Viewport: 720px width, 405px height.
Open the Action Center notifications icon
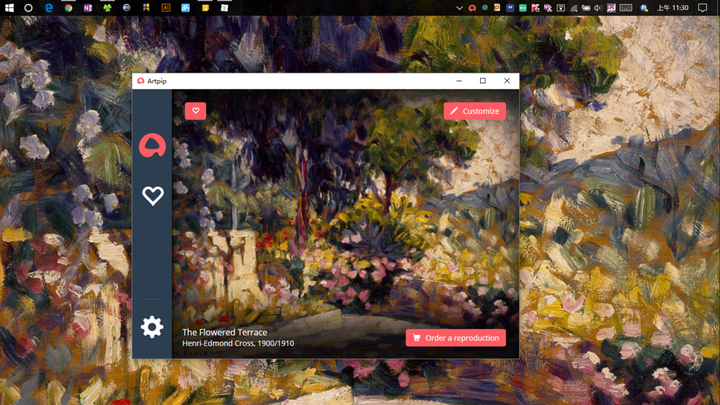(703, 8)
